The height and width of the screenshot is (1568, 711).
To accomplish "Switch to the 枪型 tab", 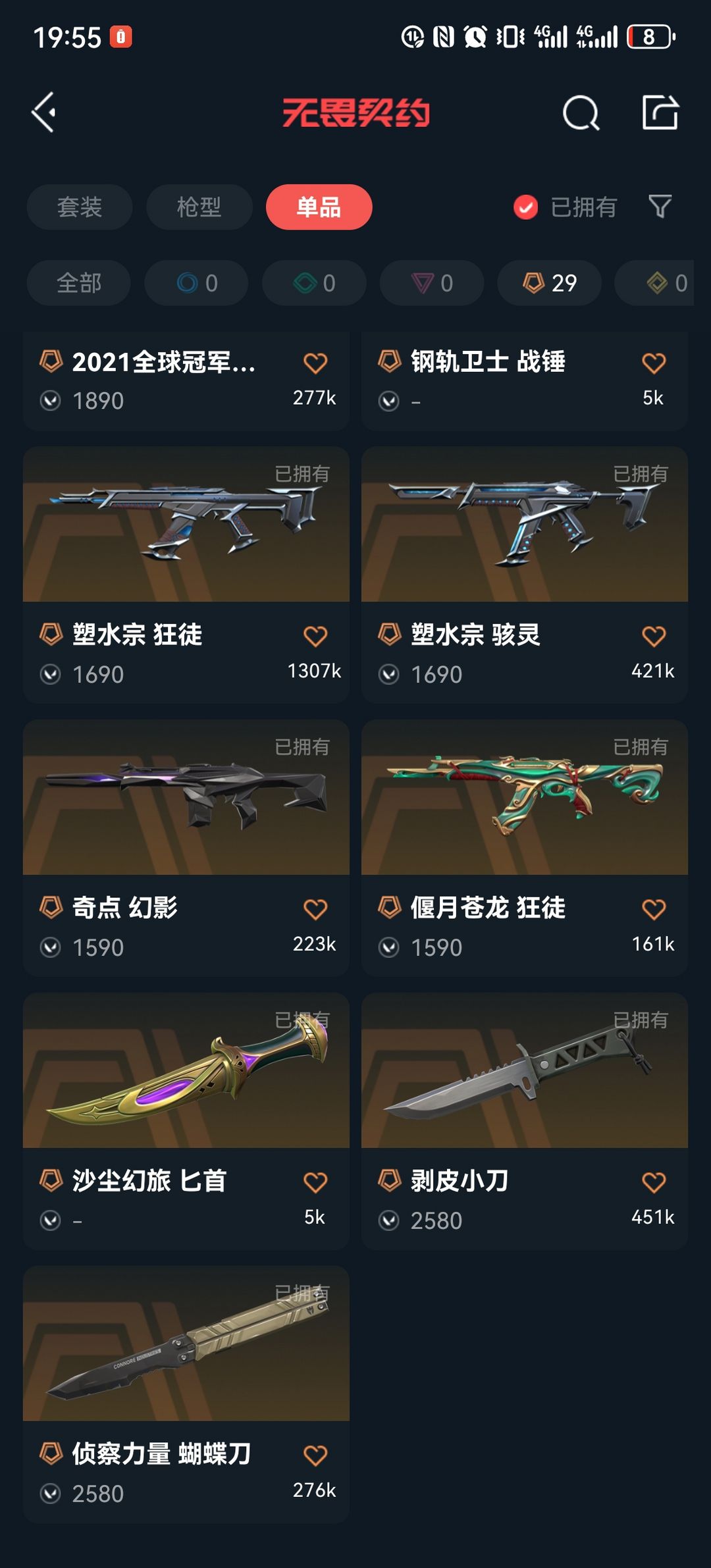I will click(199, 207).
